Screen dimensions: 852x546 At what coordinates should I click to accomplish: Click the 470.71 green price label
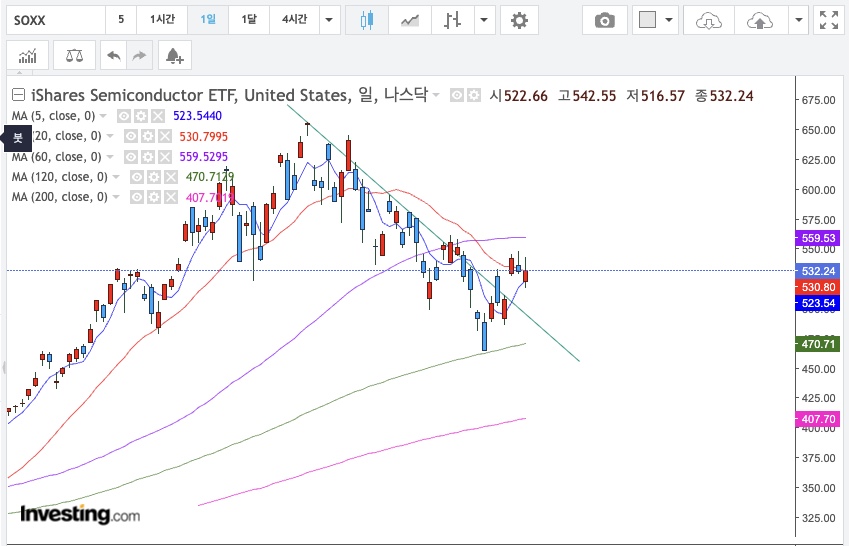(x=818, y=344)
